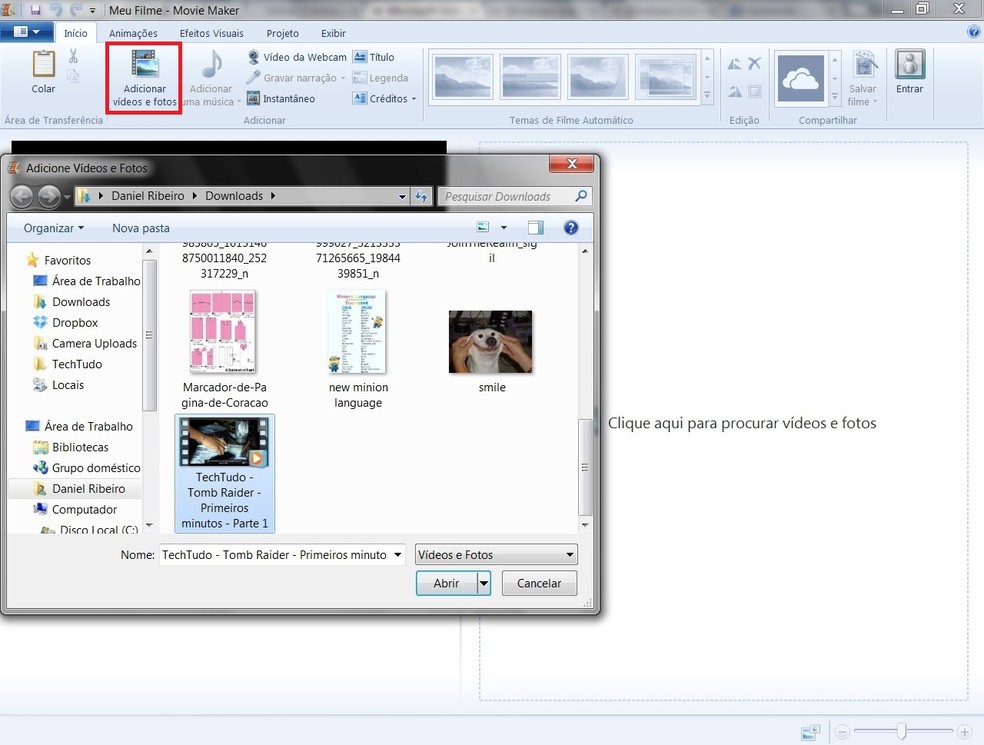Open the Vídeos e Fotos file type dropdown
The width and height of the screenshot is (984, 745).
497,555
